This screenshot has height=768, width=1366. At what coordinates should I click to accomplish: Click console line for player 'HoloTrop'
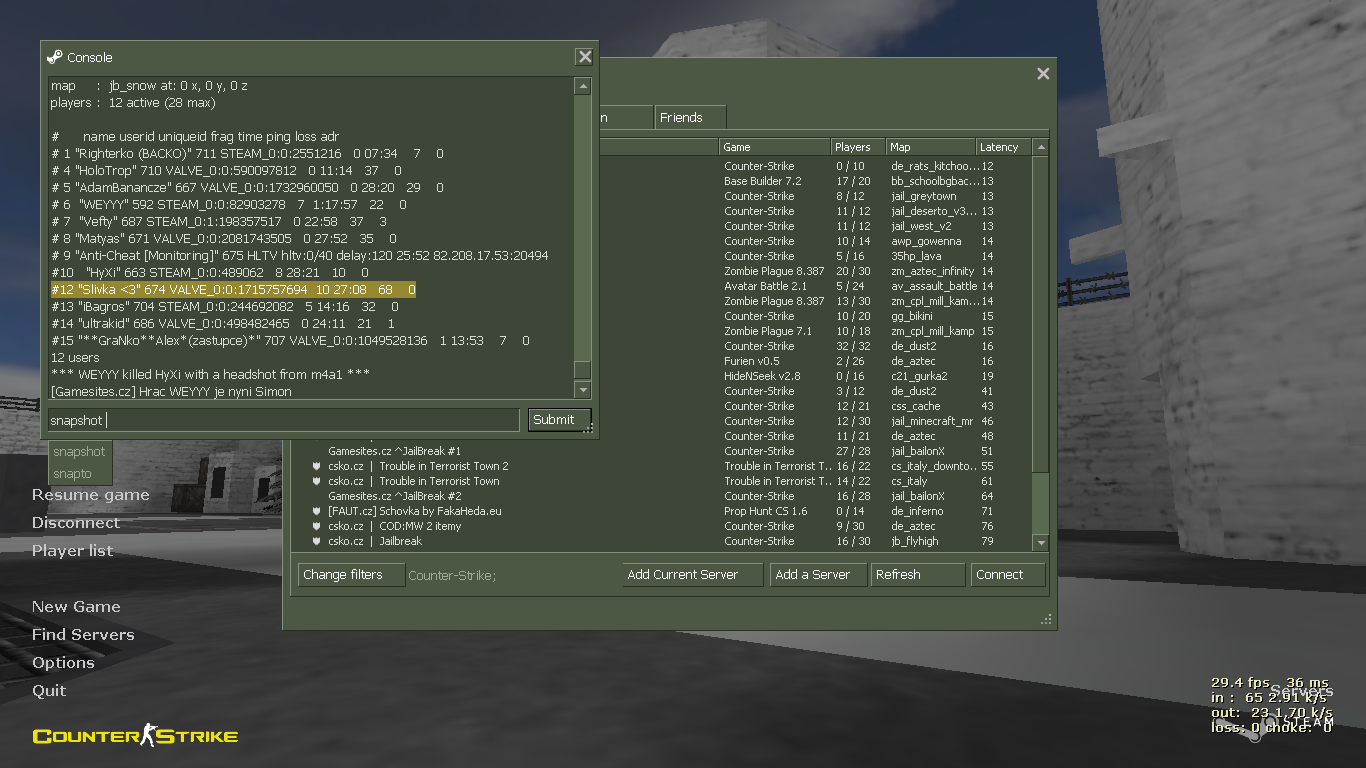[226, 171]
